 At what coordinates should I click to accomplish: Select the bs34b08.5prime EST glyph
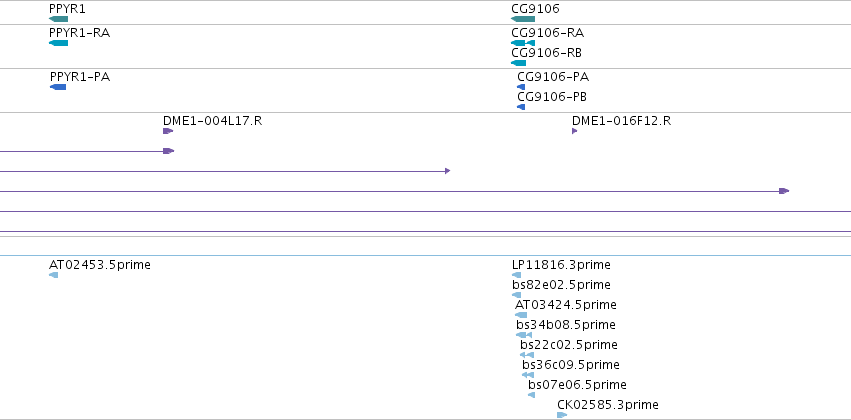(524, 335)
